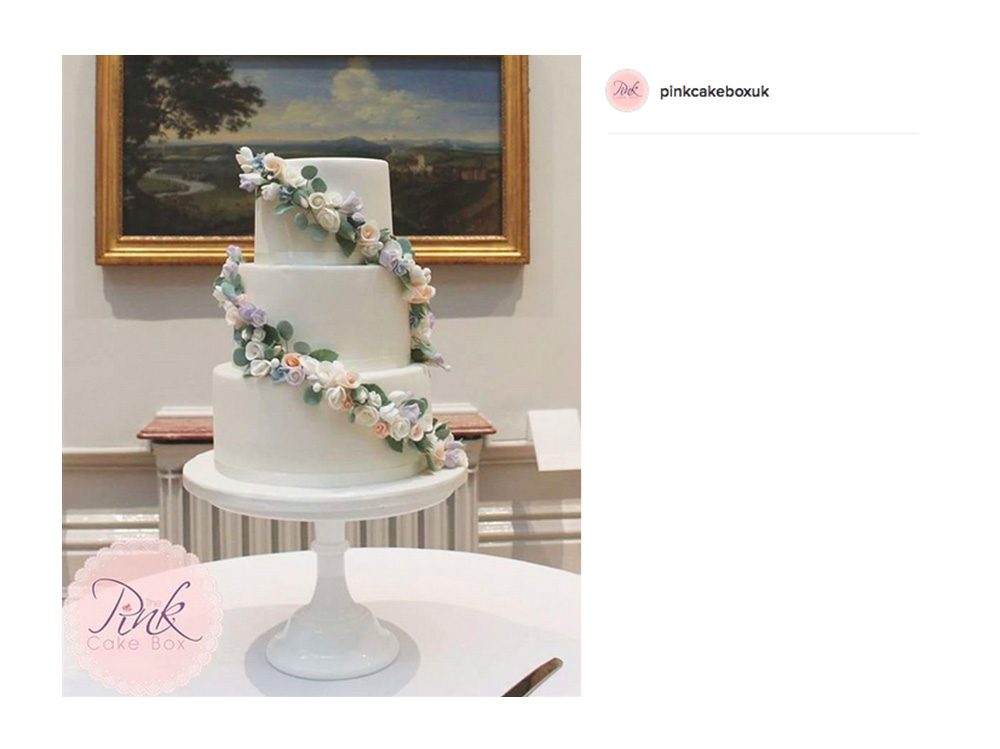Image resolution: width=1000 pixels, height=749 pixels.
Task: Open the pinkcakeboxuk profile avatar
Action: pyautogui.click(x=627, y=91)
